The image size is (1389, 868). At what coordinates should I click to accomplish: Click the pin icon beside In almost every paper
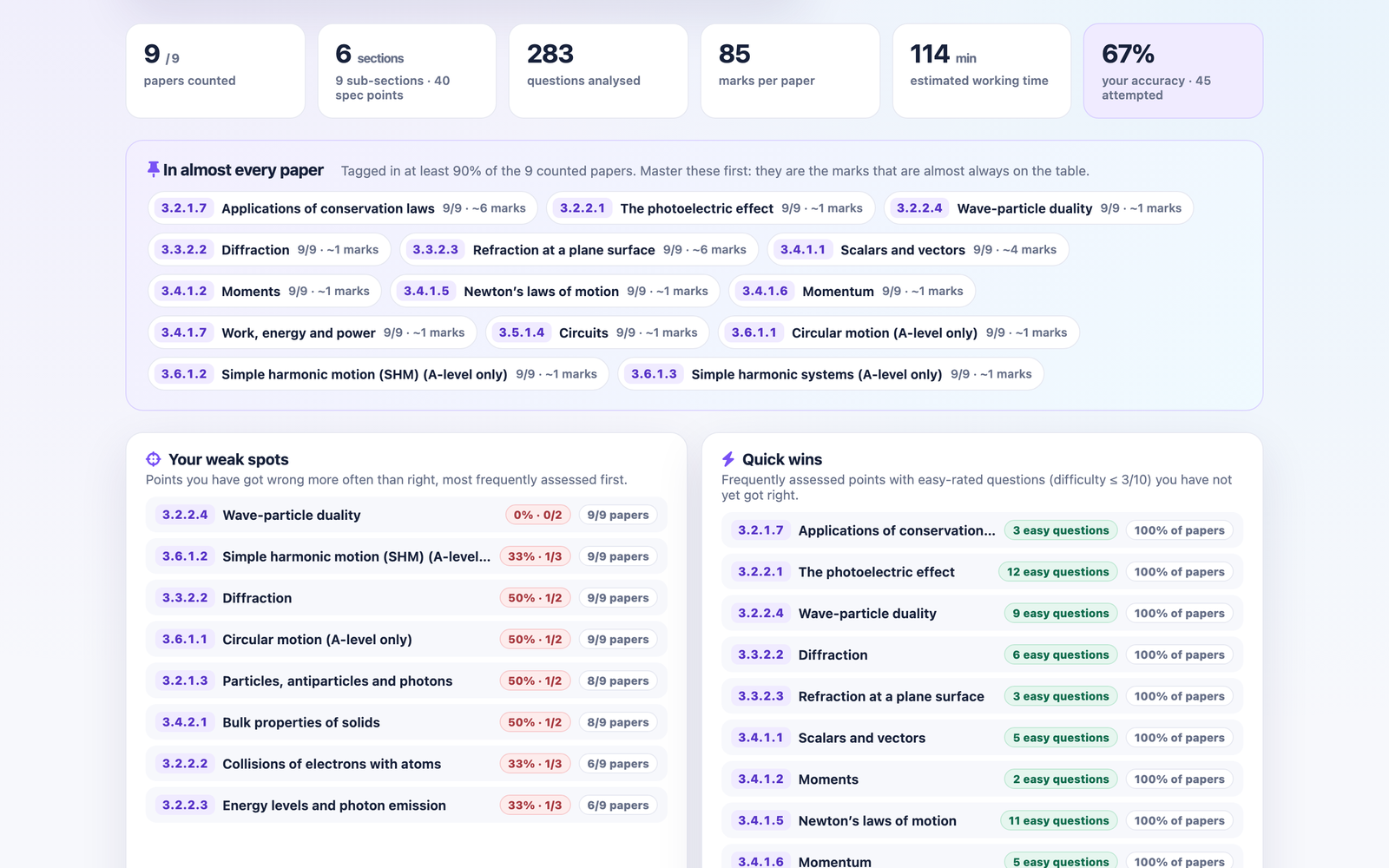click(x=154, y=169)
